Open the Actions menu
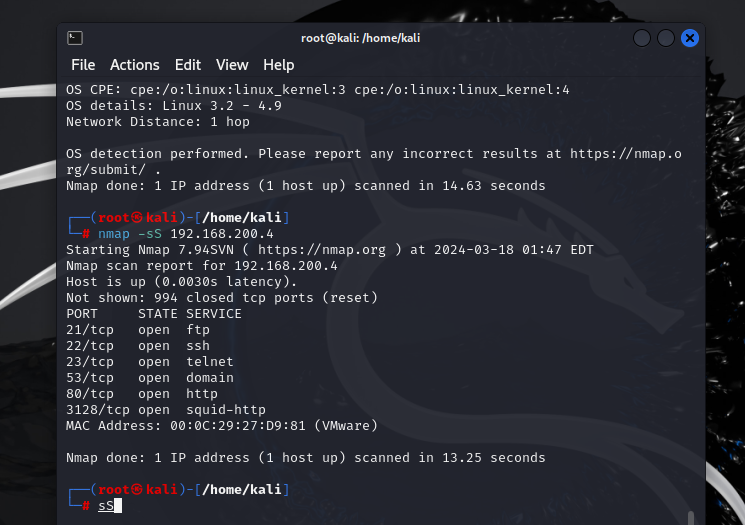 pyautogui.click(x=135, y=64)
